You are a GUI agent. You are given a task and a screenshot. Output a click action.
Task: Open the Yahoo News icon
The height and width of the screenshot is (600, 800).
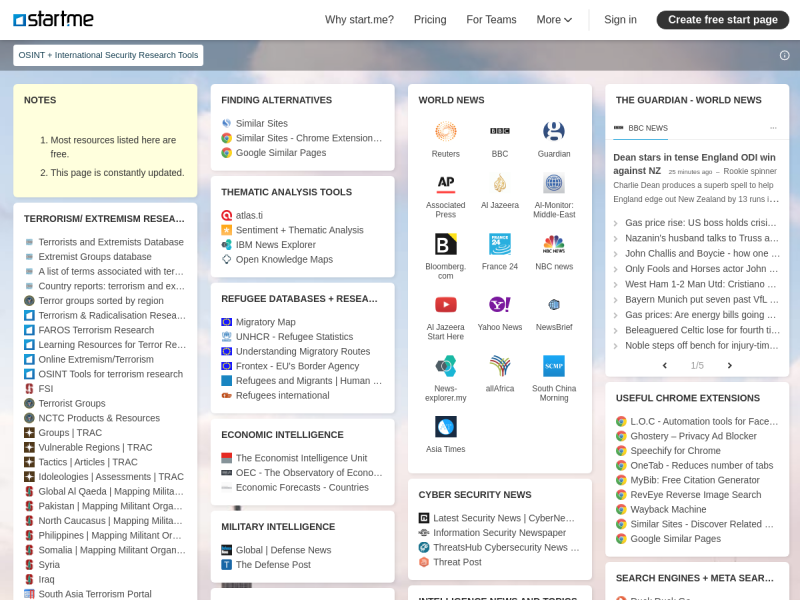point(499,305)
